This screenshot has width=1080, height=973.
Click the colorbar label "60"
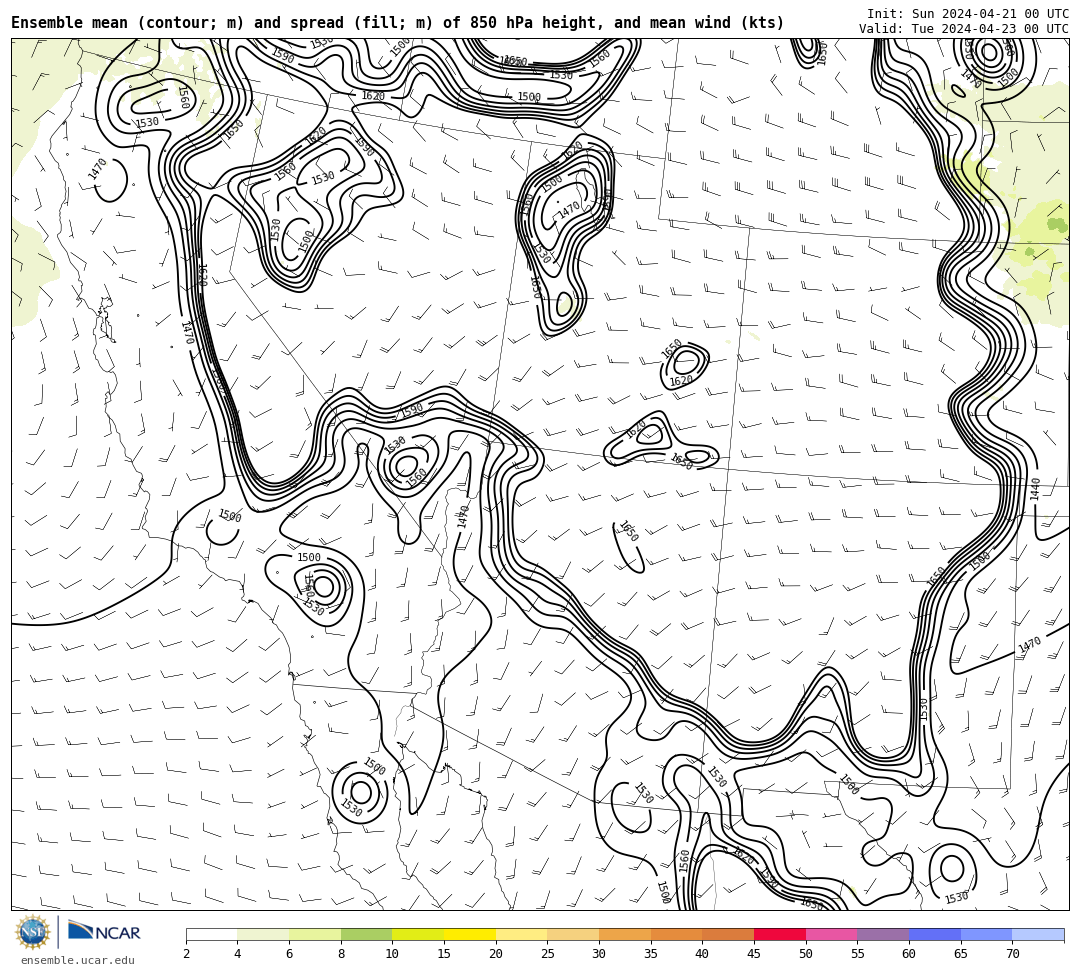pyautogui.click(x=909, y=954)
